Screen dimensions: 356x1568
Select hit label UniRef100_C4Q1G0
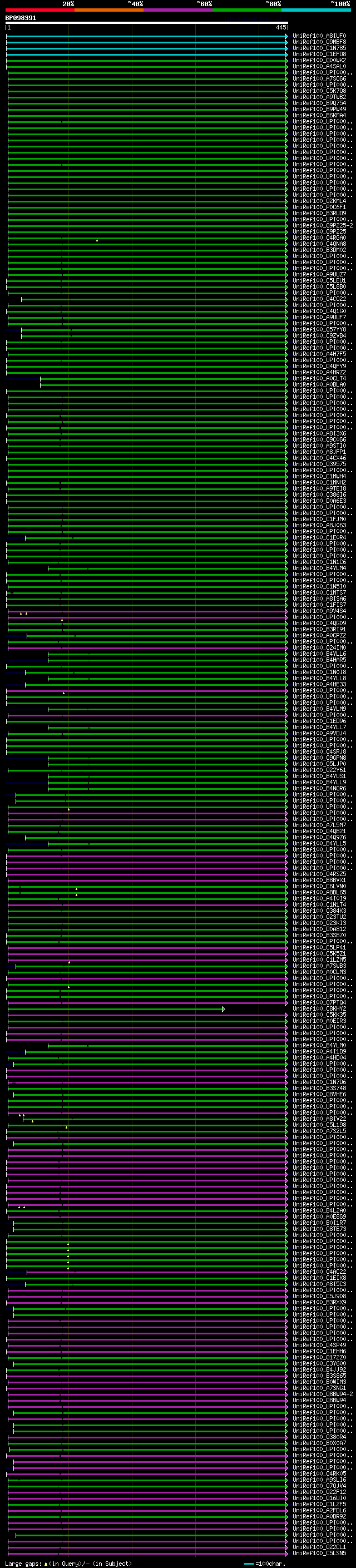[319, 311]
